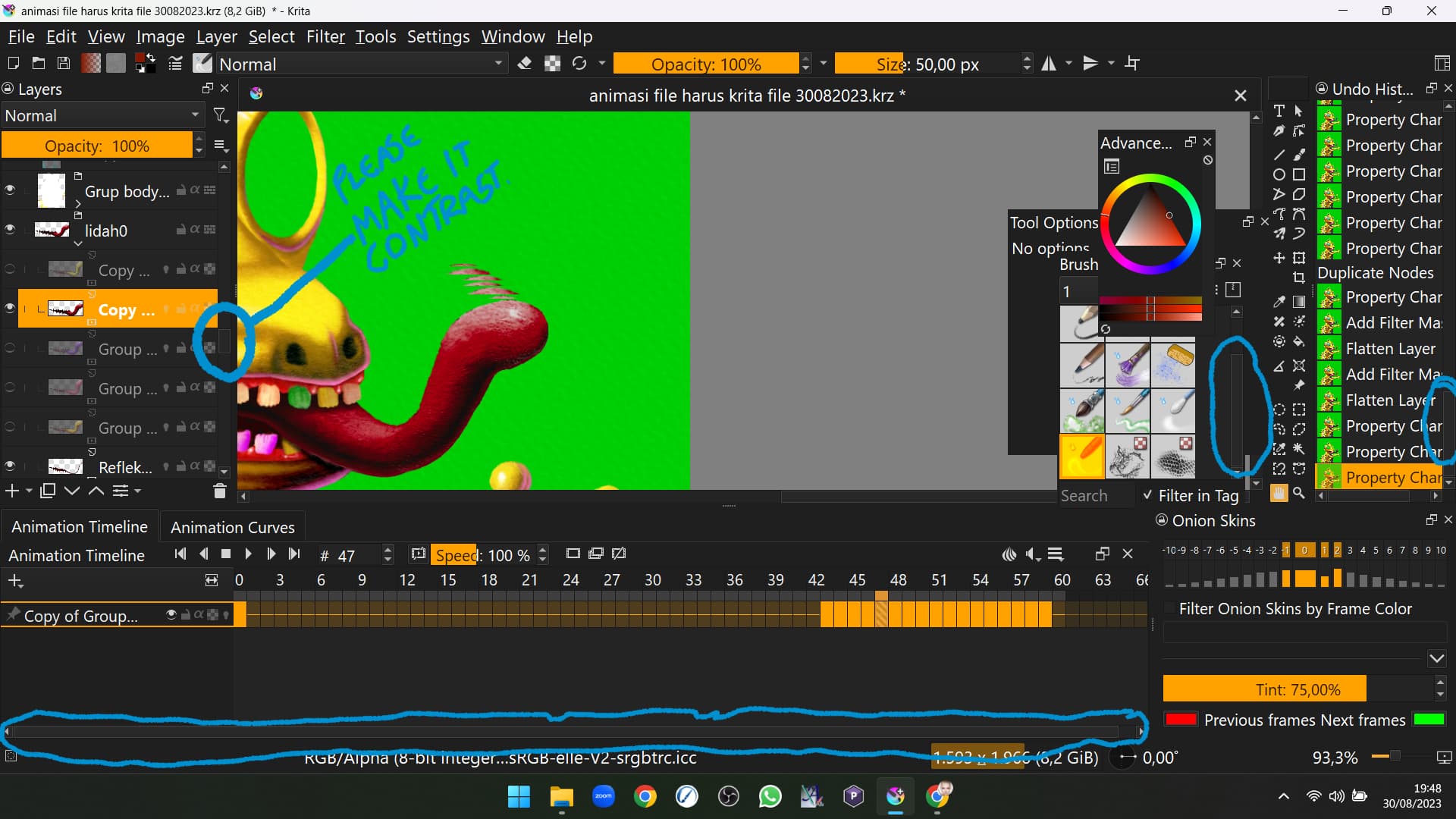Delete layer with trash icon
Viewport: 1456px width, 819px height.
tap(219, 491)
